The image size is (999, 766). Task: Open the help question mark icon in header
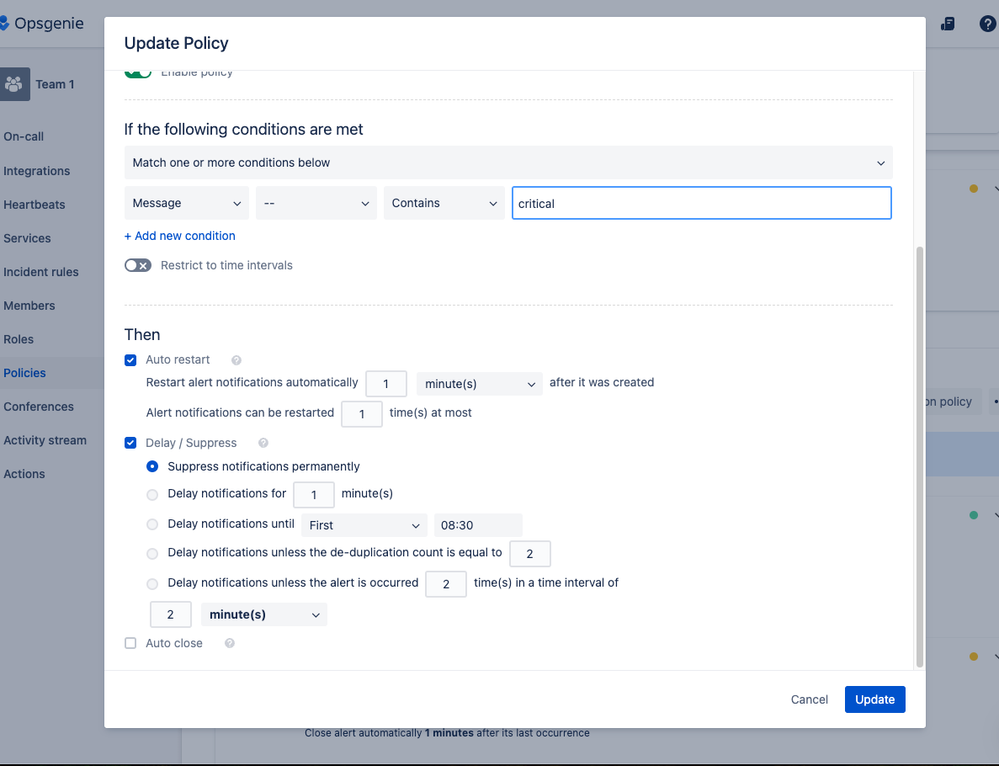[987, 24]
